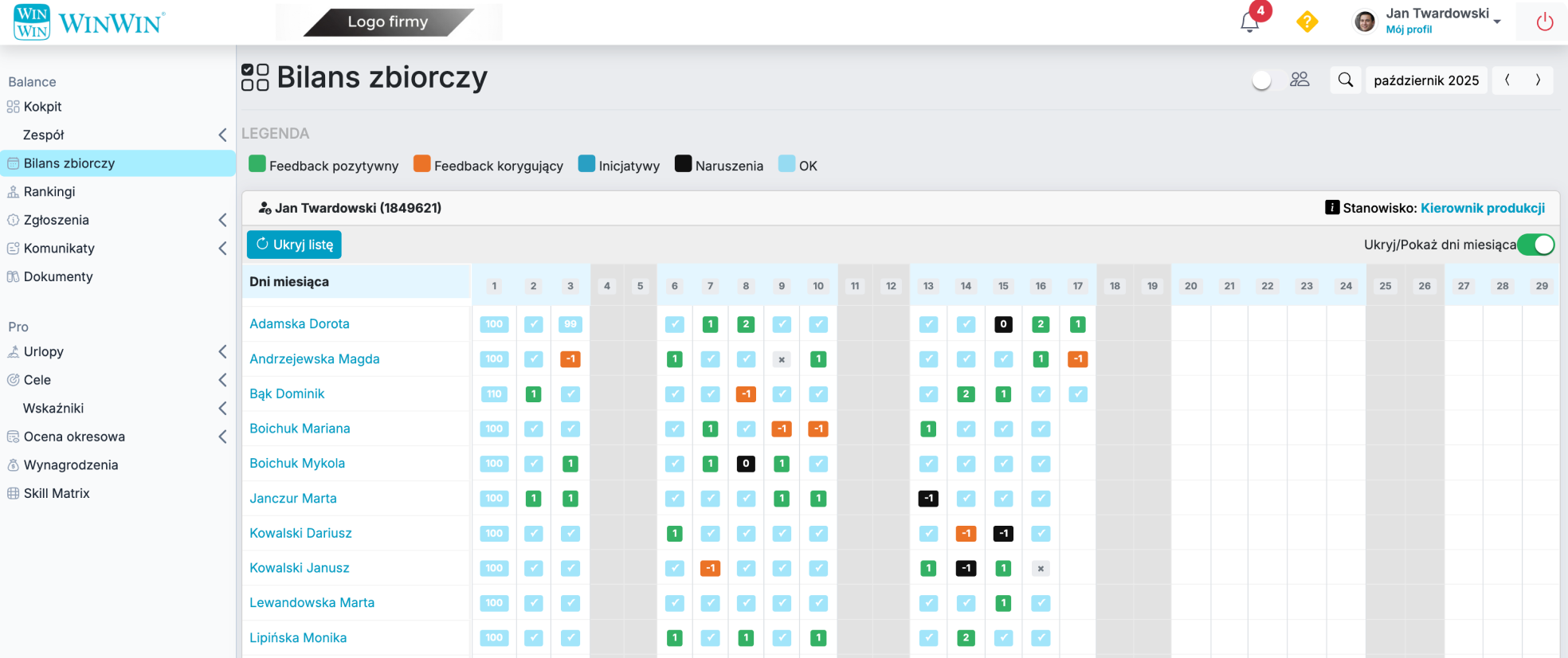Go to next month arrow
Screen dimensions: 1568x658
(x=1538, y=80)
